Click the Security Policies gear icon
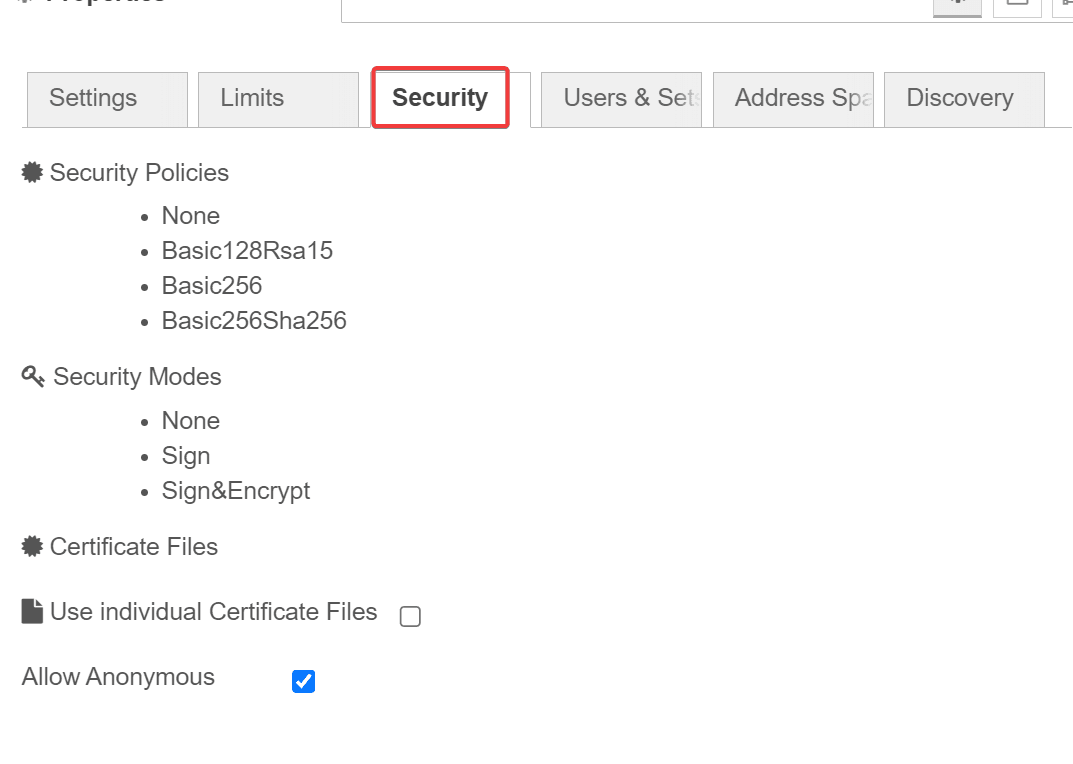The width and height of the screenshot is (1073, 764). (x=31, y=172)
